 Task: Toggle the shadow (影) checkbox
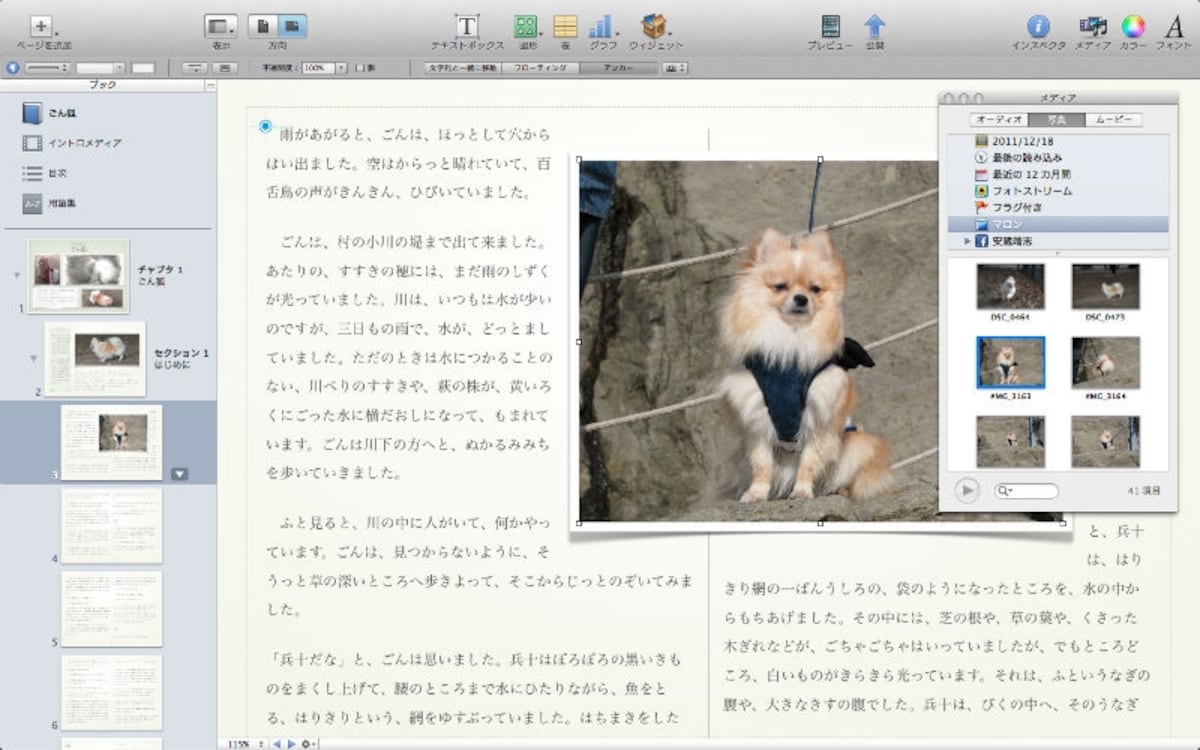[360, 68]
